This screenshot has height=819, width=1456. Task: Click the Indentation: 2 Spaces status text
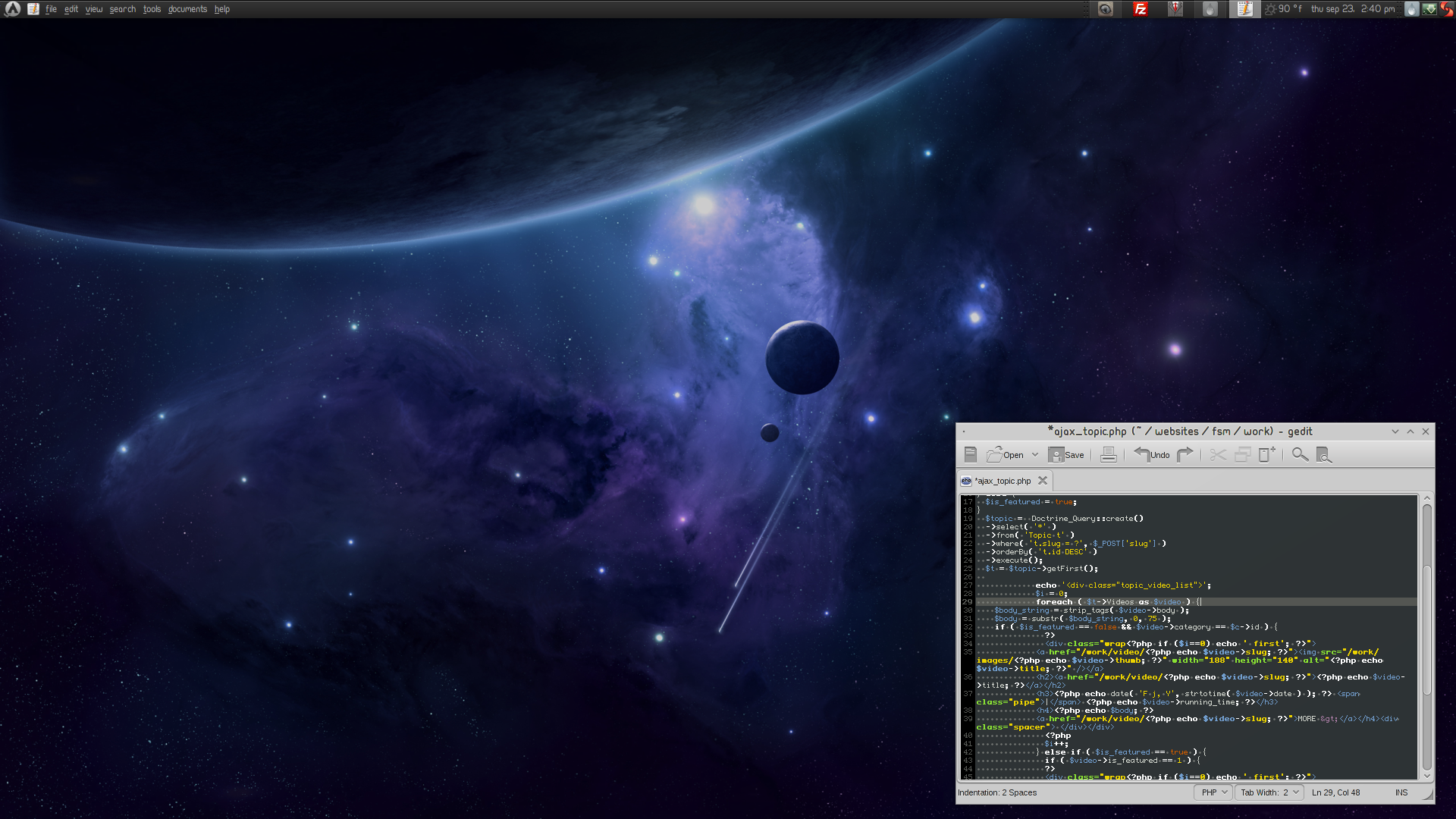996,792
